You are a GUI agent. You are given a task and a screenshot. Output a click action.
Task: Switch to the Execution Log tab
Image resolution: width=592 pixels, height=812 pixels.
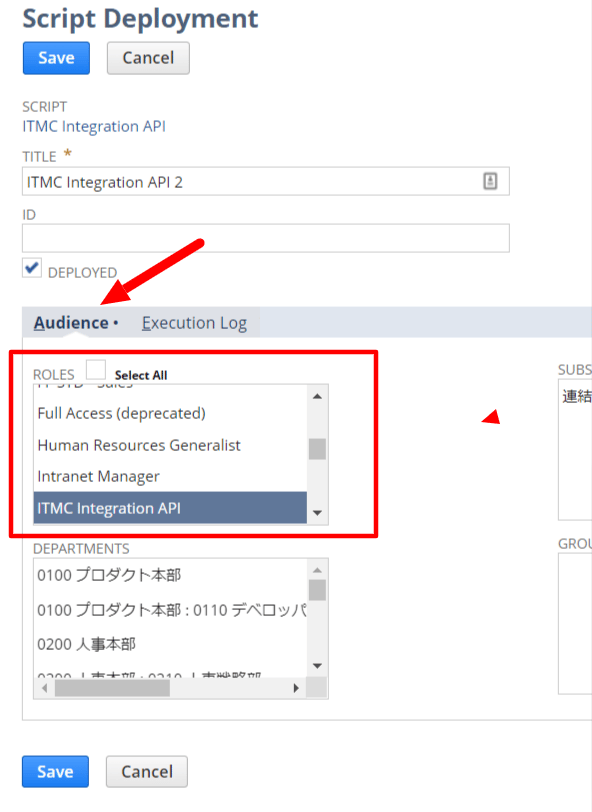click(194, 323)
